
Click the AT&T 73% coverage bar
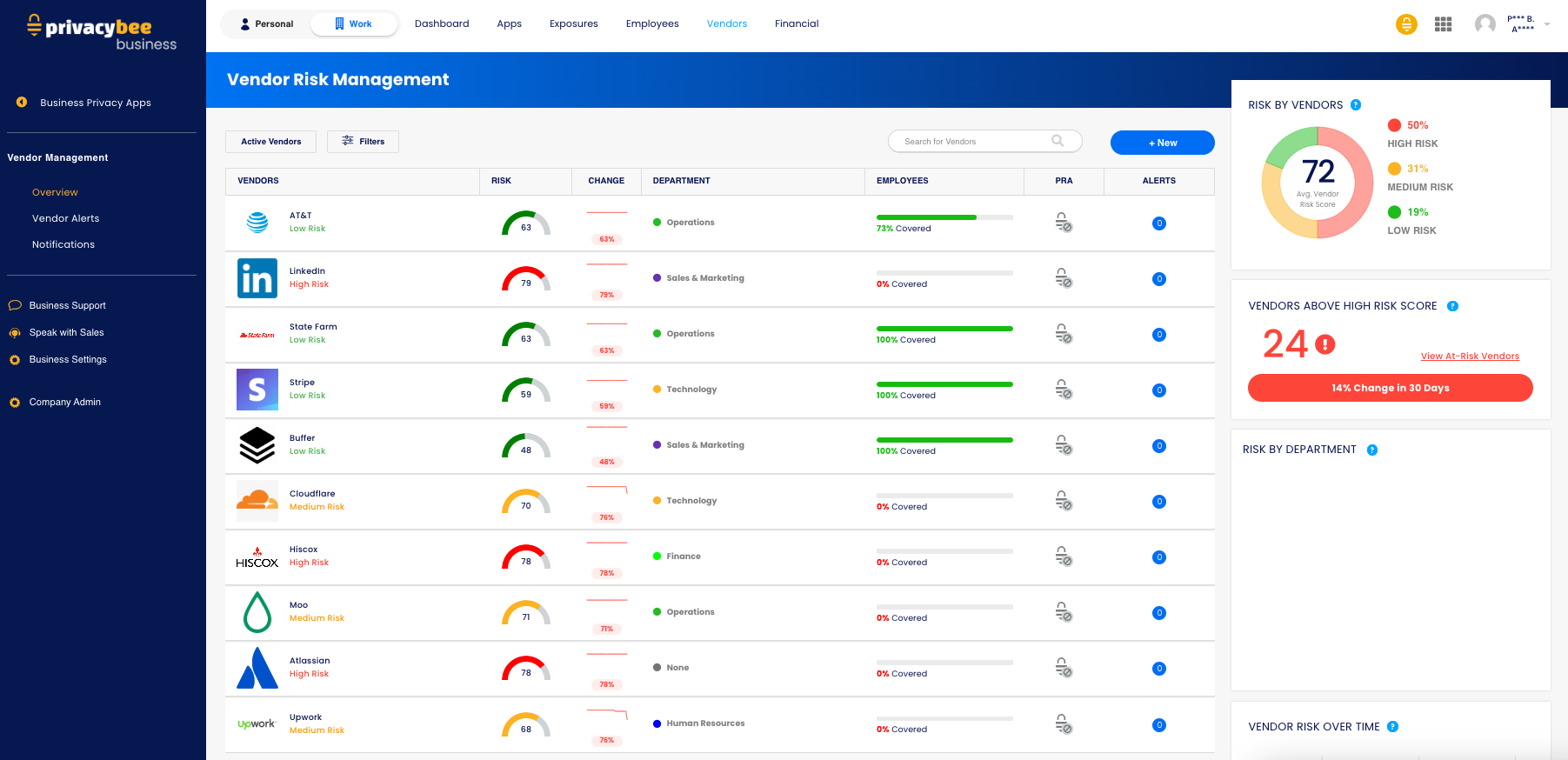(x=944, y=217)
